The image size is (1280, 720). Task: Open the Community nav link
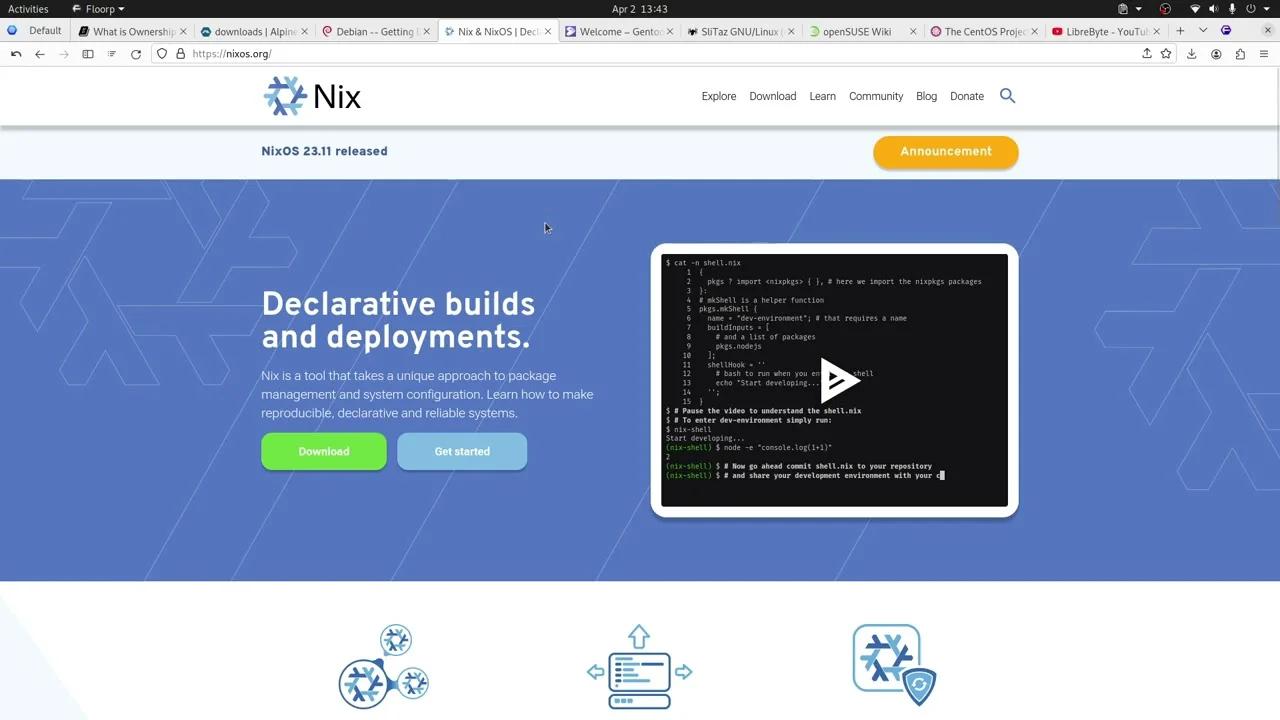pos(876,96)
